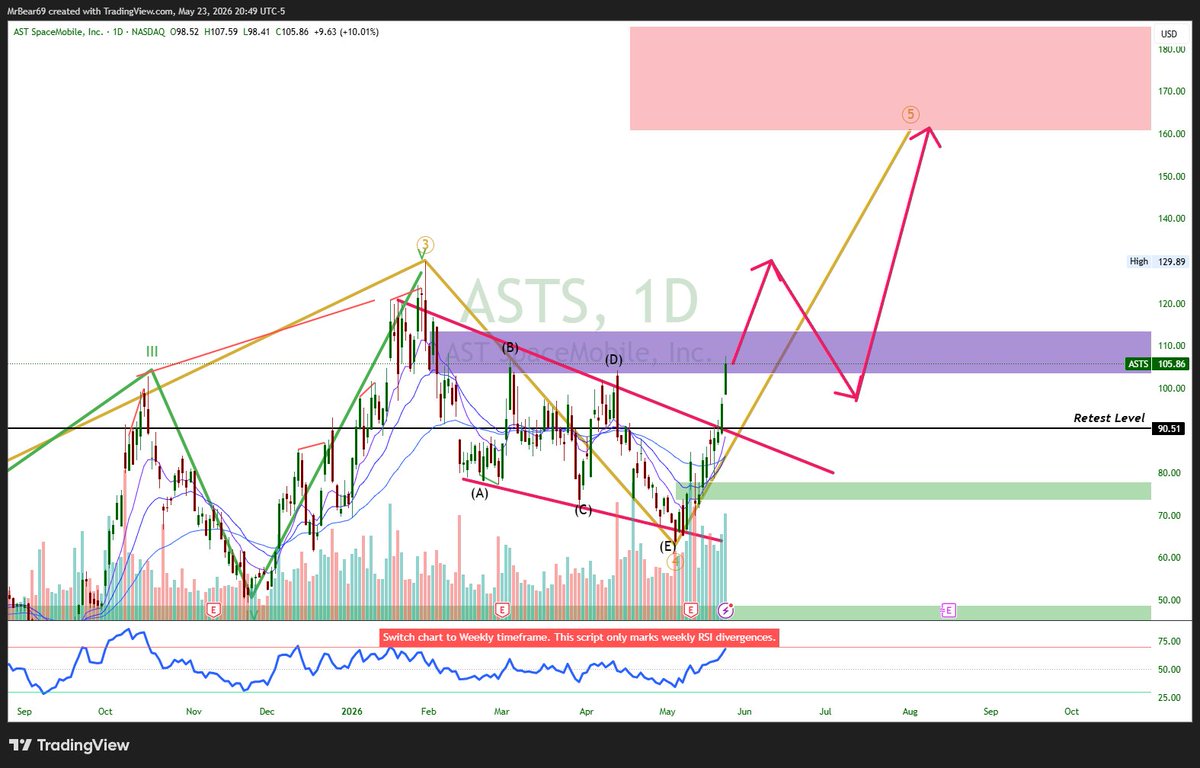This screenshot has height=768, width=1200.
Task: Click the 80.00 price axis label
Action: (x=1172, y=473)
